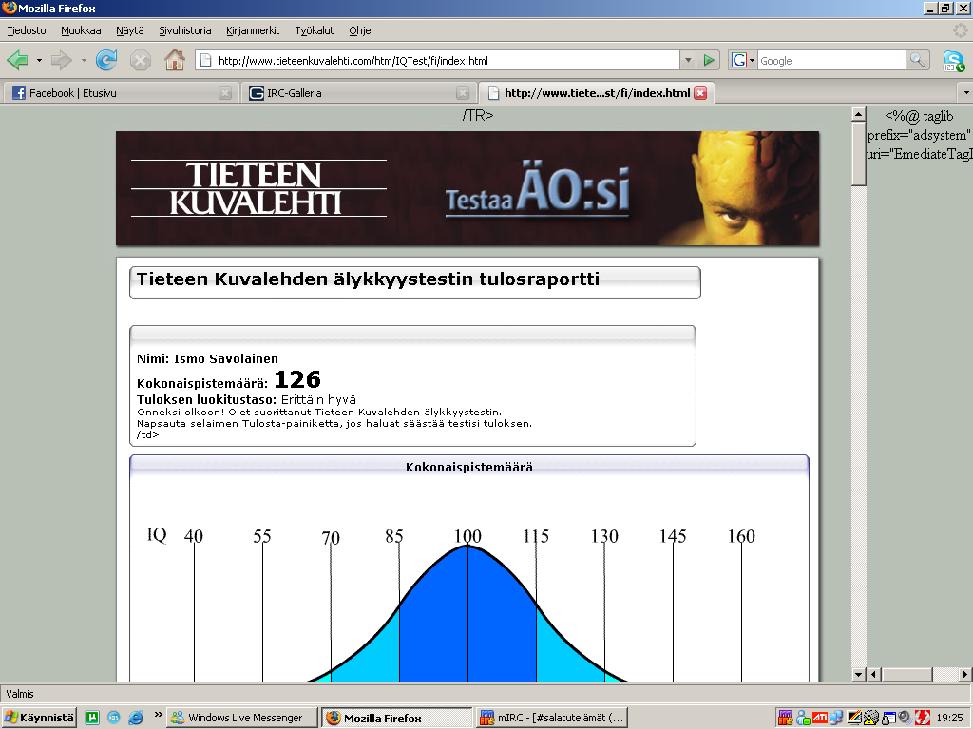Expand the list all tabs arrow
This screenshot has width=973, height=729.
tap(965, 93)
